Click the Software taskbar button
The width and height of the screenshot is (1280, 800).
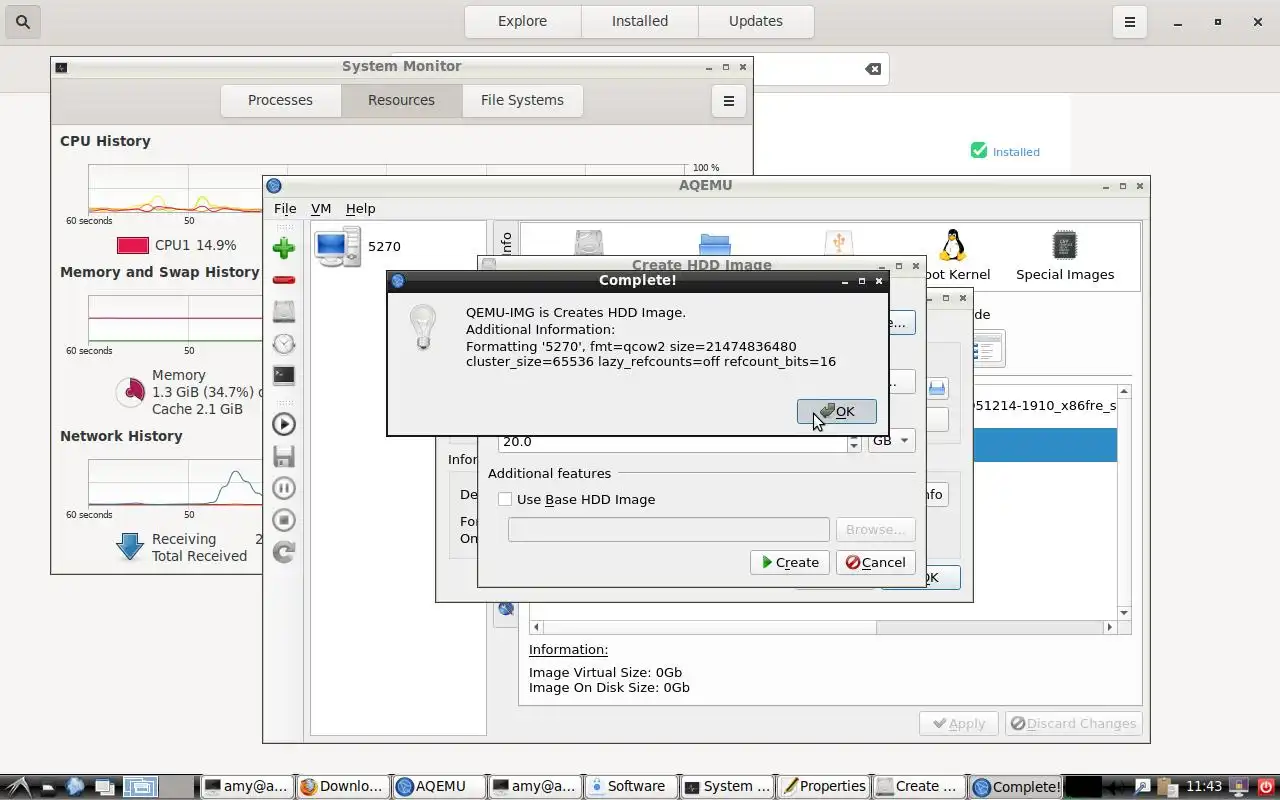click(x=628, y=786)
